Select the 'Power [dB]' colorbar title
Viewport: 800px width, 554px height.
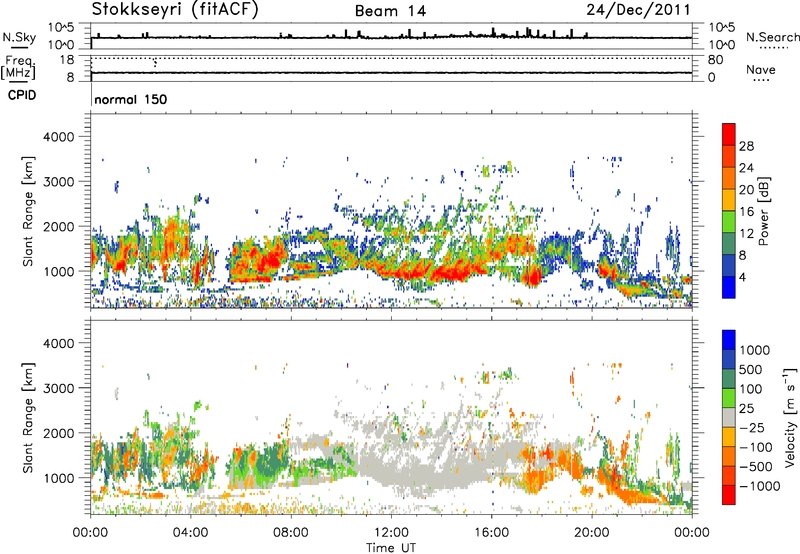point(764,211)
